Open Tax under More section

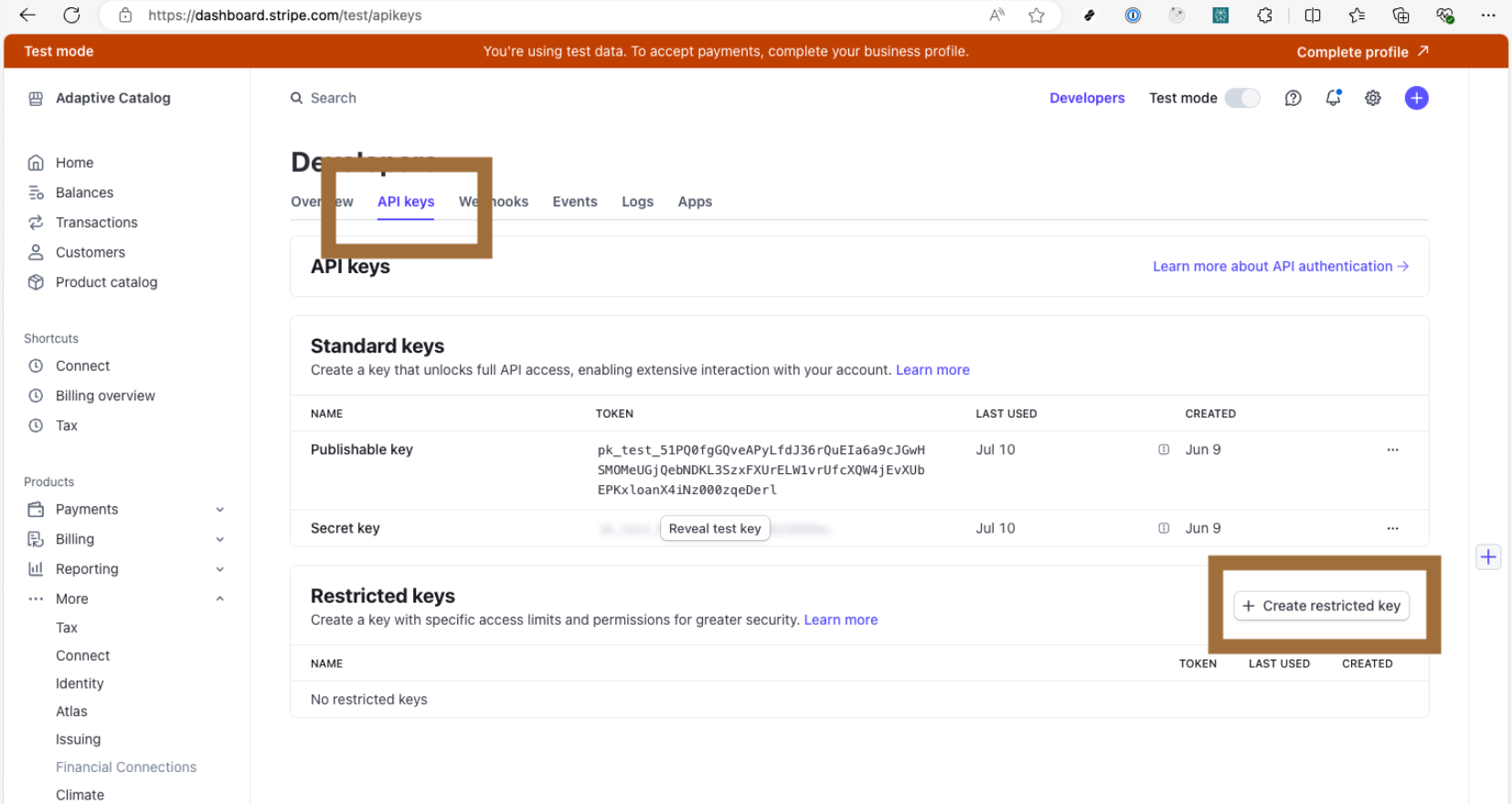pyautogui.click(x=67, y=628)
